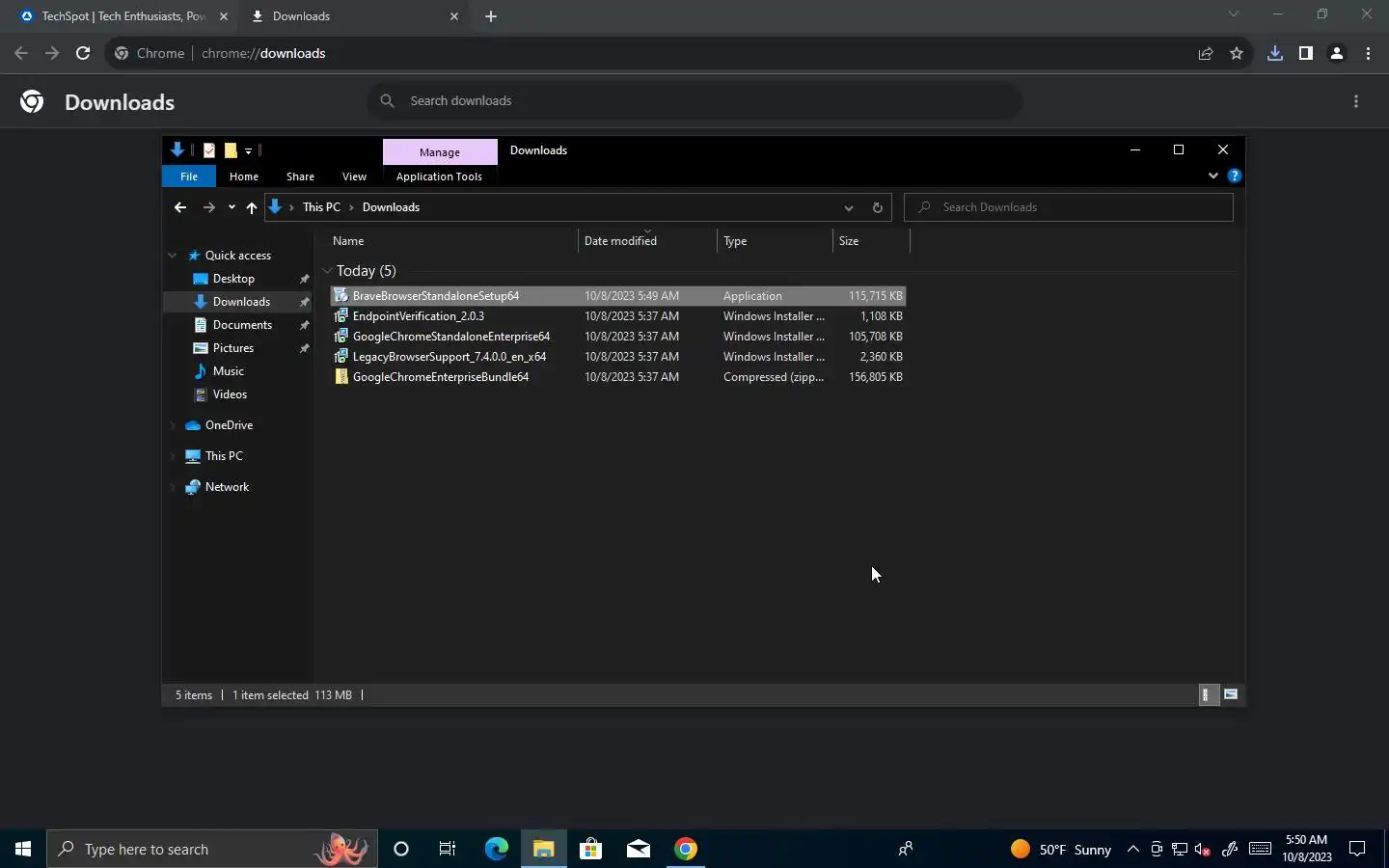The image size is (1389, 868).
Task: Switch to large icons view in status bar
Action: (1231, 694)
